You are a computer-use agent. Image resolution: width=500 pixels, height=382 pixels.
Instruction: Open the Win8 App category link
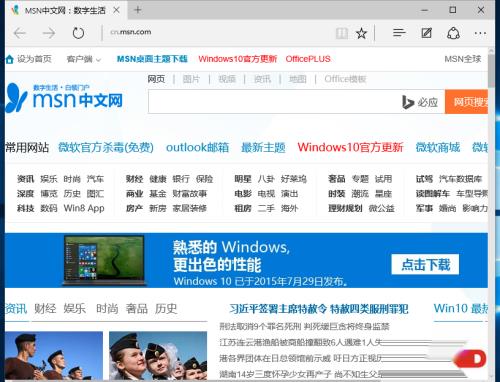(x=84, y=208)
